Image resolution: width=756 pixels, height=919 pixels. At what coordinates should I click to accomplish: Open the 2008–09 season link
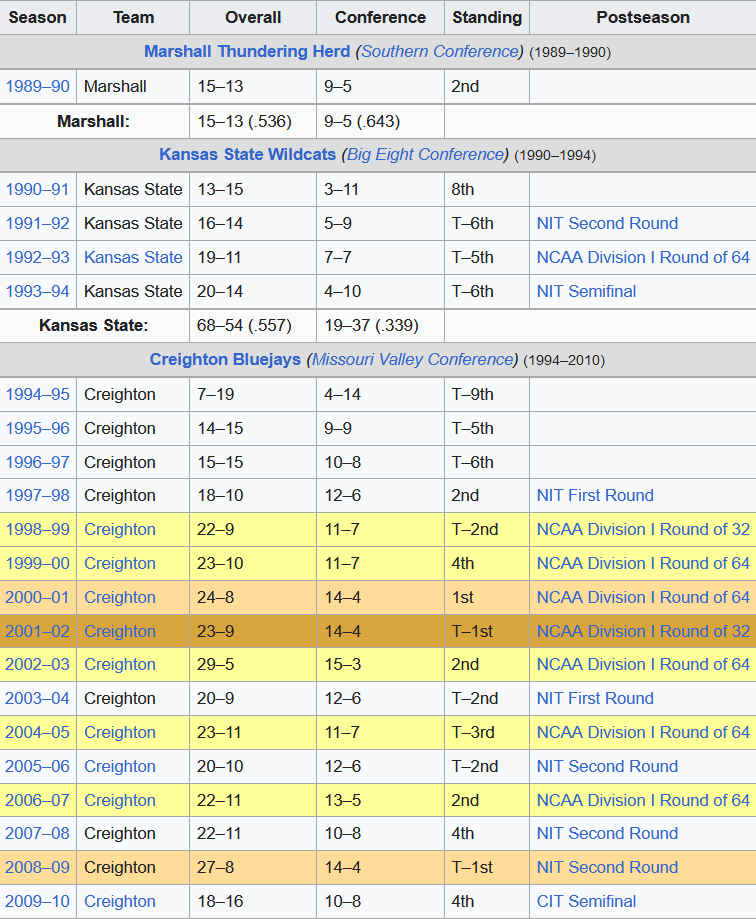click(x=38, y=867)
